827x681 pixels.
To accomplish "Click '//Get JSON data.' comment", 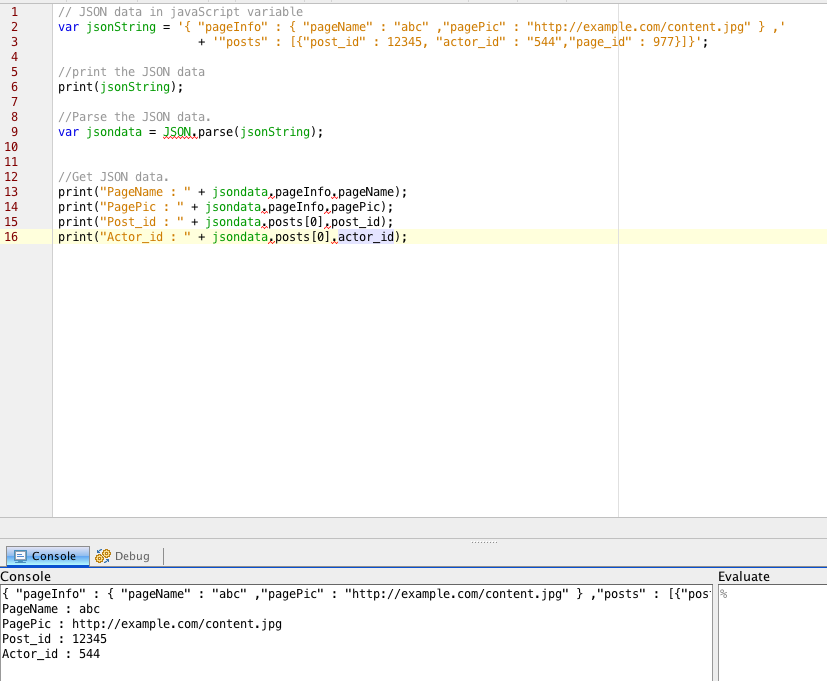I will [113, 177].
